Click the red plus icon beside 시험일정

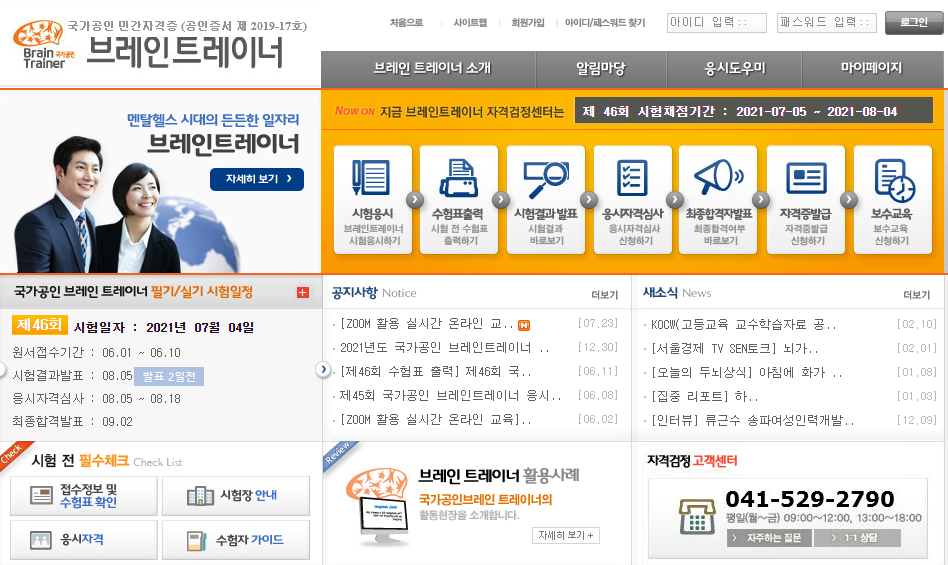click(x=303, y=292)
